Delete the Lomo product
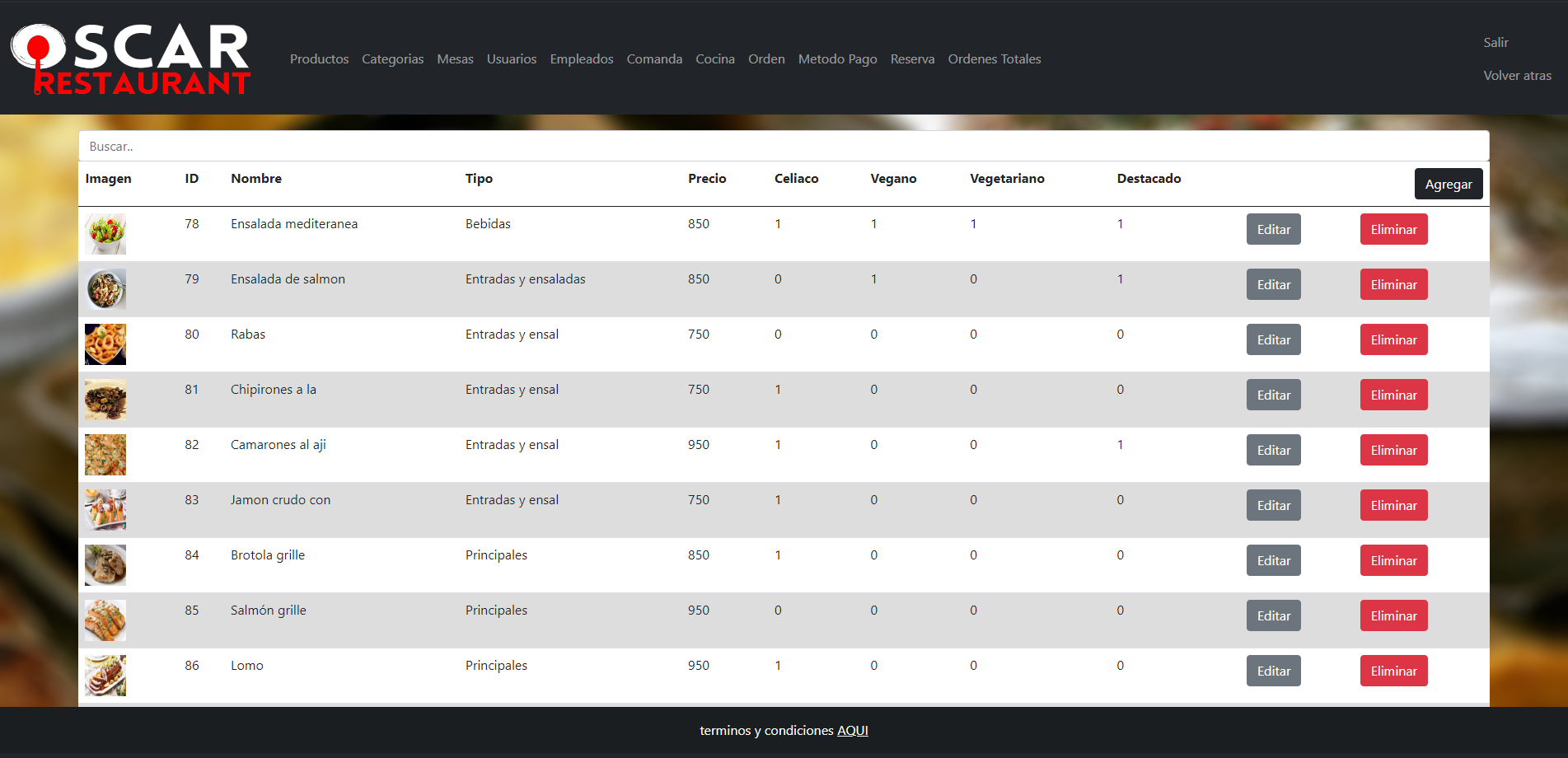Screen dimensions: 1568x758 1393,671
